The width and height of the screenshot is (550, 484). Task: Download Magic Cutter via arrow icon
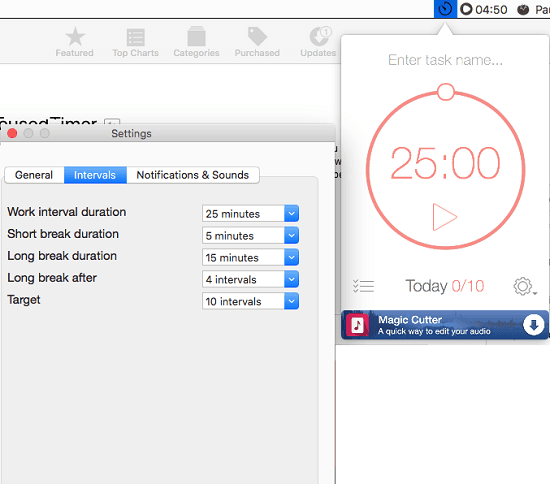[x=534, y=325]
